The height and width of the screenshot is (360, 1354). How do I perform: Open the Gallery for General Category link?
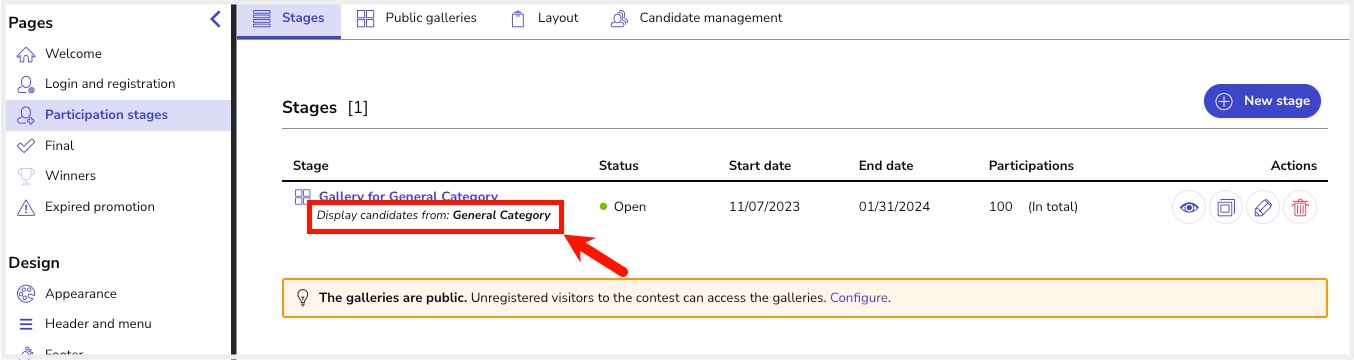click(408, 197)
